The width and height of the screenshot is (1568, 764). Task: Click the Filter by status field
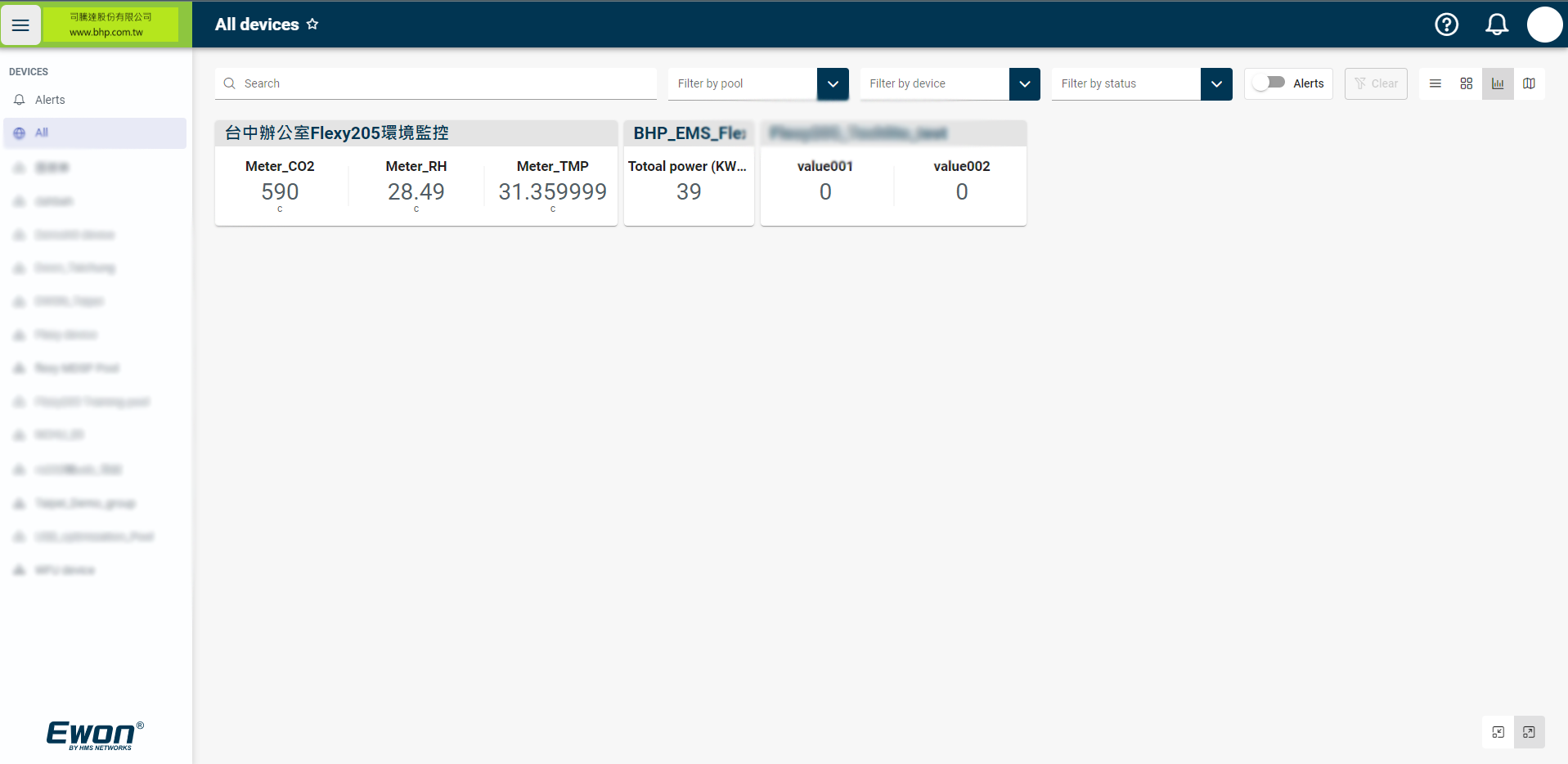tap(1126, 83)
